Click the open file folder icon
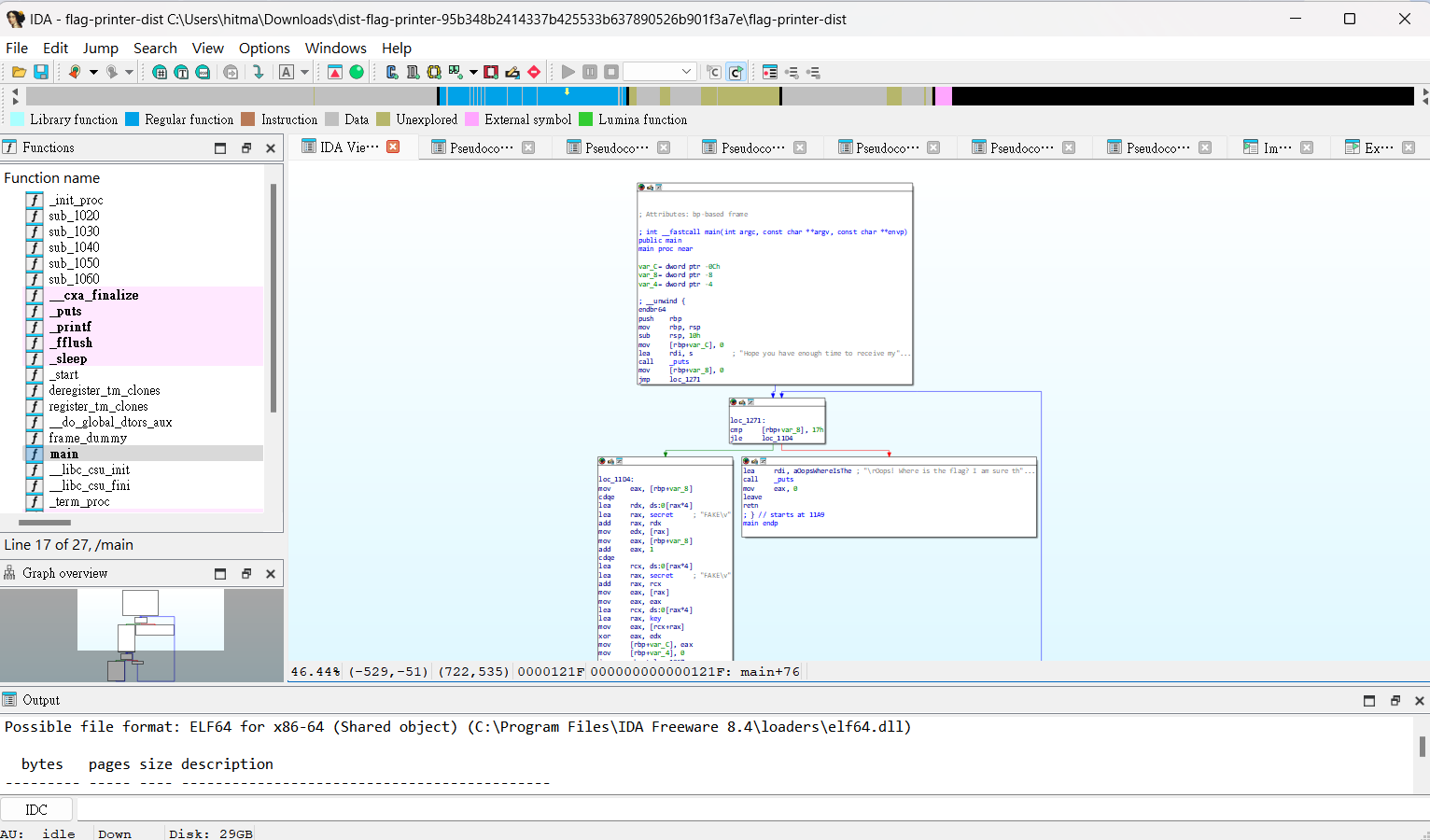 (19, 72)
